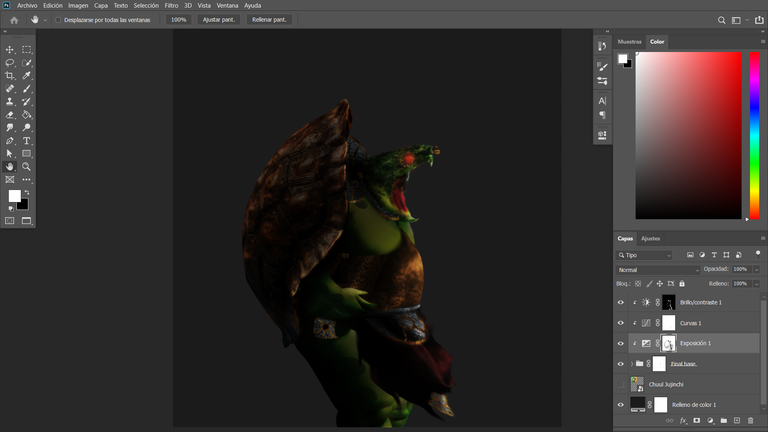Open the blend mode Normal dropdown
Viewport: 768px width, 432px height.
658,270
